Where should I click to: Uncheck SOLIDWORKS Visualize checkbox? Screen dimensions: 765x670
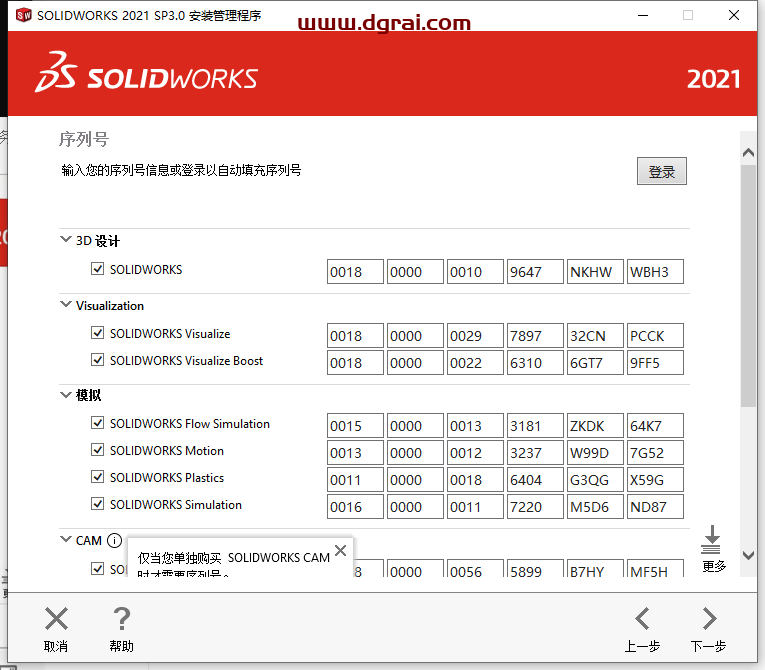(x=98, y=333)
